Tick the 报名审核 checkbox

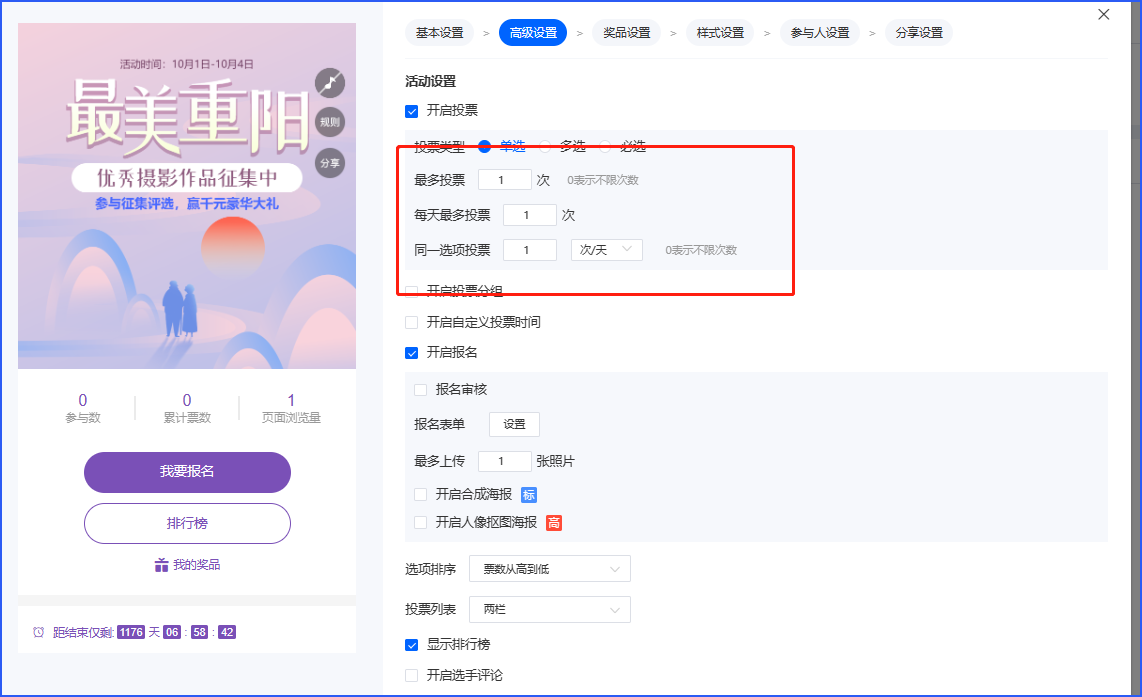[x=420, y=390]
